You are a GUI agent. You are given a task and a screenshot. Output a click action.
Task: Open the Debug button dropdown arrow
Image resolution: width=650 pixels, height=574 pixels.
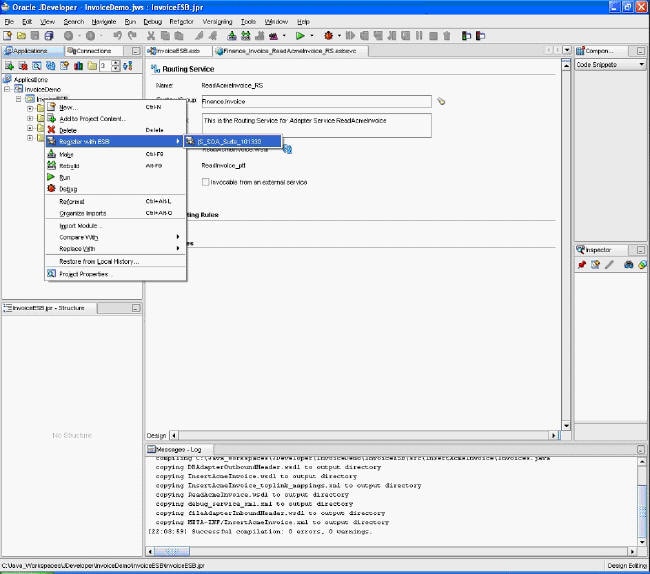340,36
